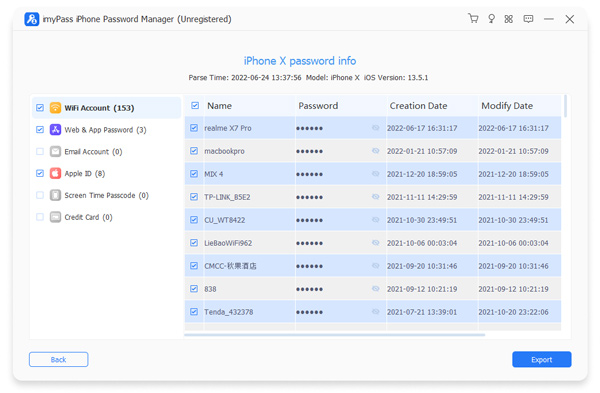Uncheck the select-all checkbox beside Name
Viewport: 600px width, 393px height.
click(195, 106)
